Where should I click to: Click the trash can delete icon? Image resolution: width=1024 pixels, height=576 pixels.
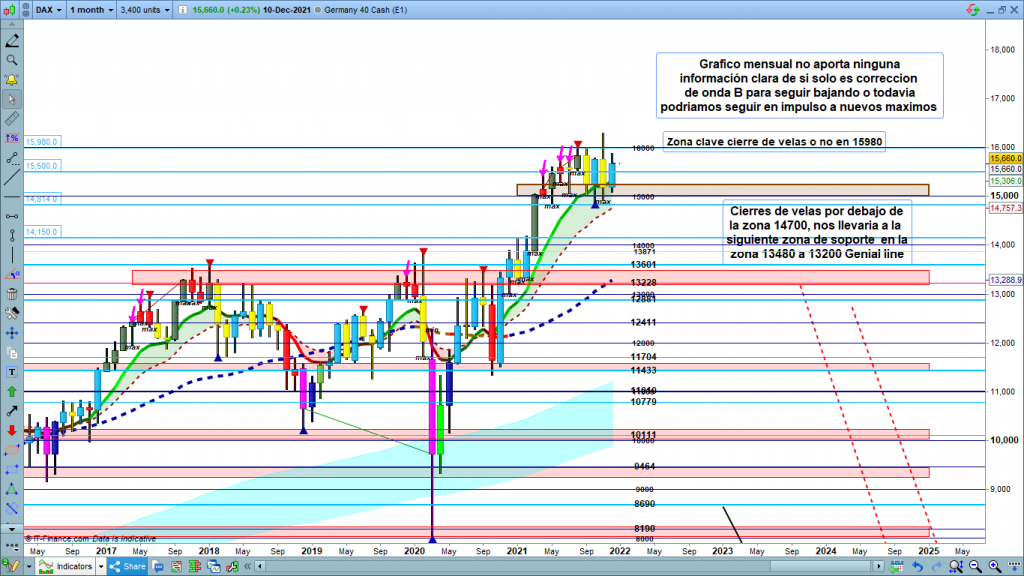[12, 293]
